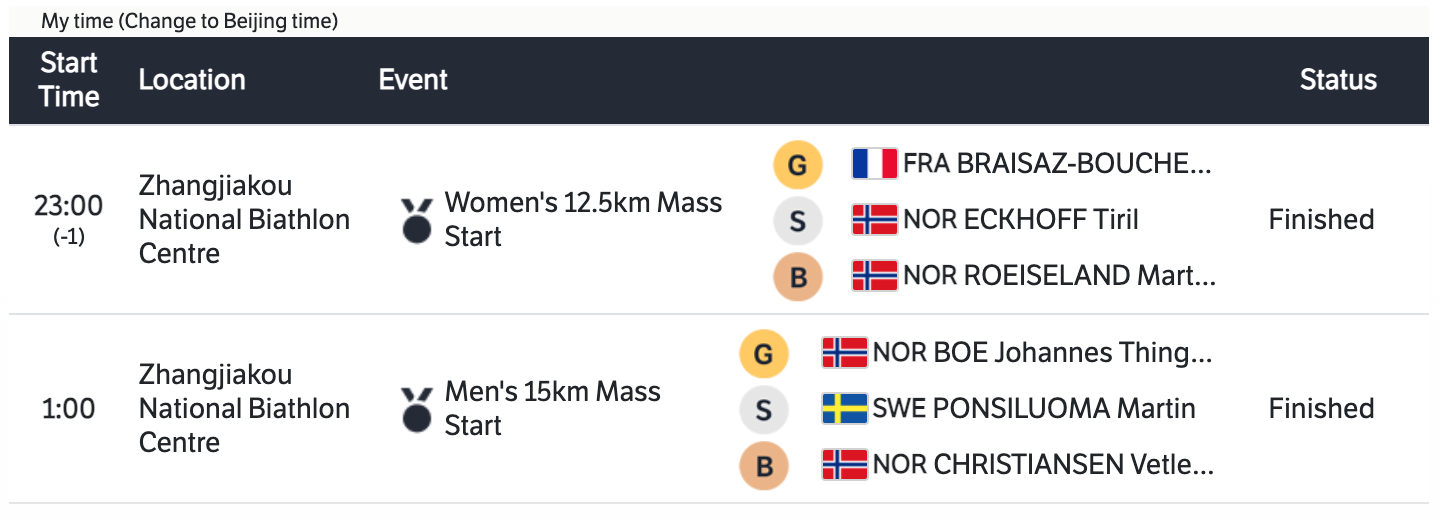Viewport: 1440px width, 521px height.
Task: Click Change to Beijing time link
Action: (228, 22)
